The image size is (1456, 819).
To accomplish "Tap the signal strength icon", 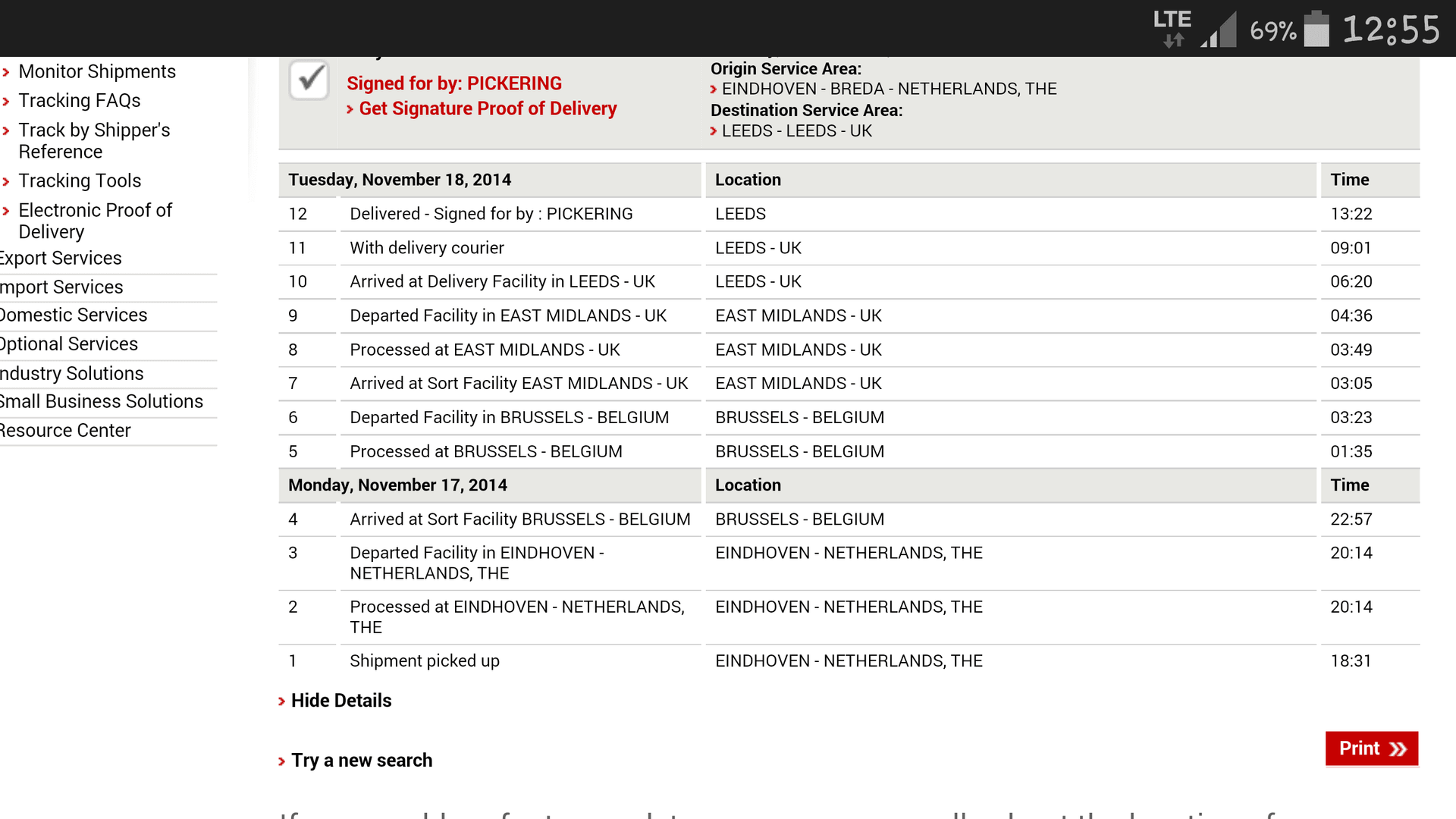I will click(x=1219, y=30).
